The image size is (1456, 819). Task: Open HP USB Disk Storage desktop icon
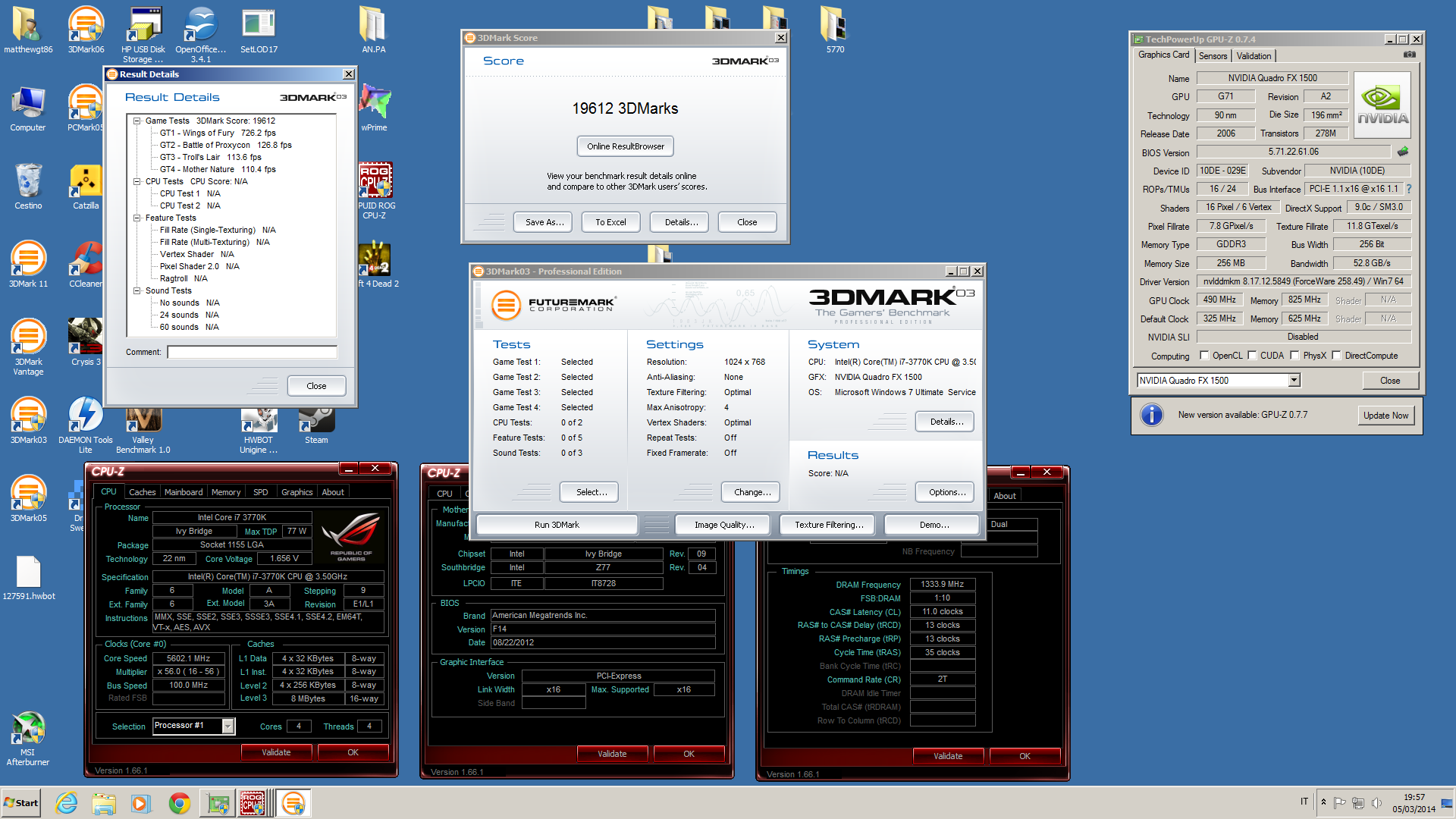[x=143, y=34]
